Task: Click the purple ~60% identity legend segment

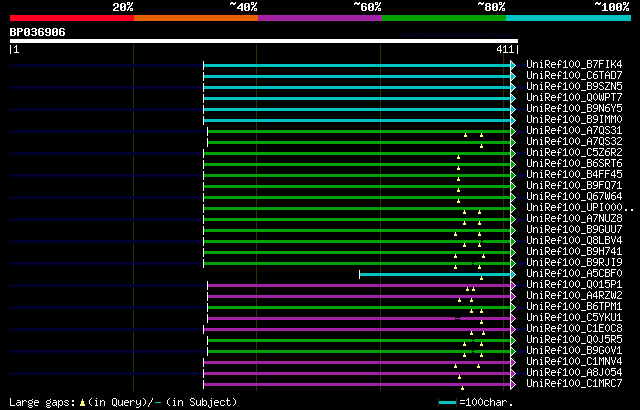Action: [320, 18]
